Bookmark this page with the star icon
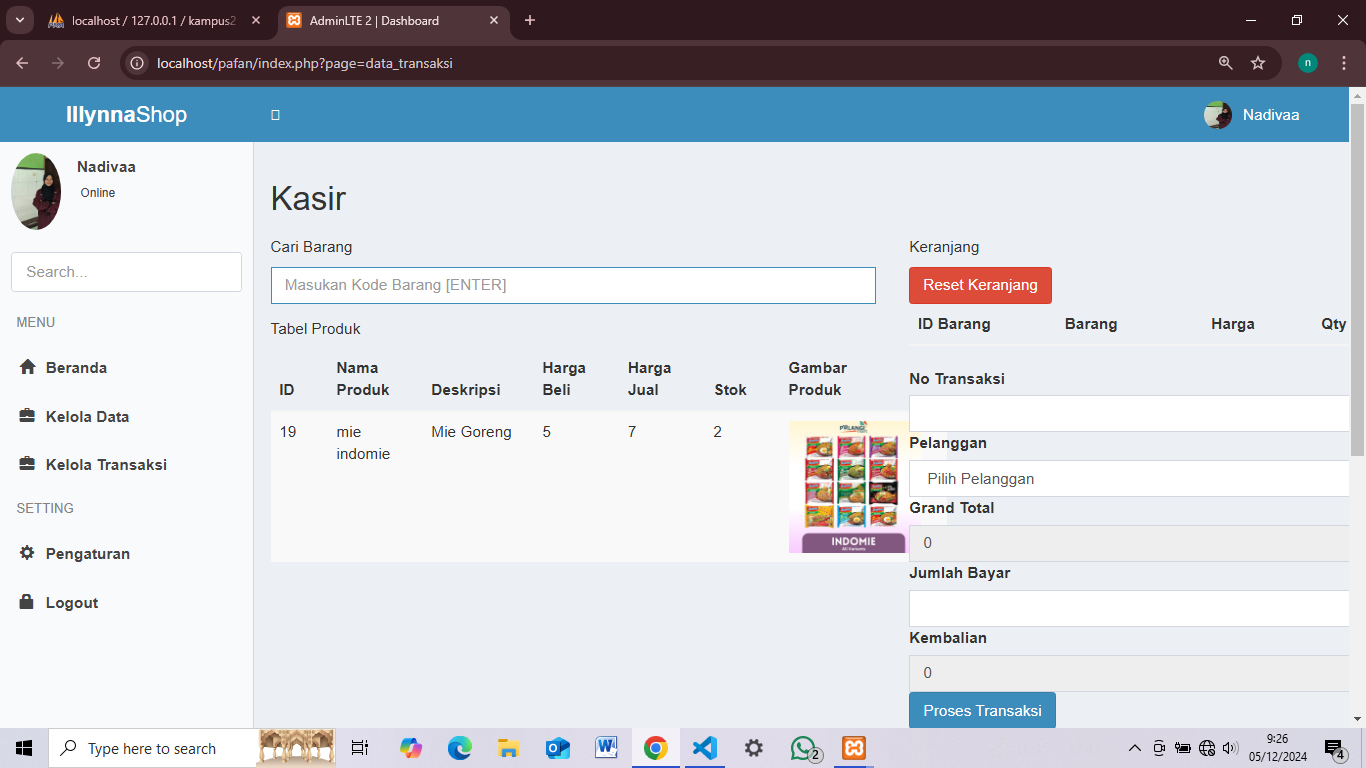This screenshot has height=768, width=1366. tap(1258, 63)
